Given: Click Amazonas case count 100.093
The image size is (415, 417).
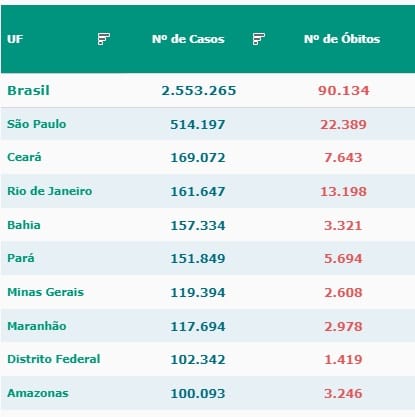Looking at the screenshot, I should (x=198, y=393).
